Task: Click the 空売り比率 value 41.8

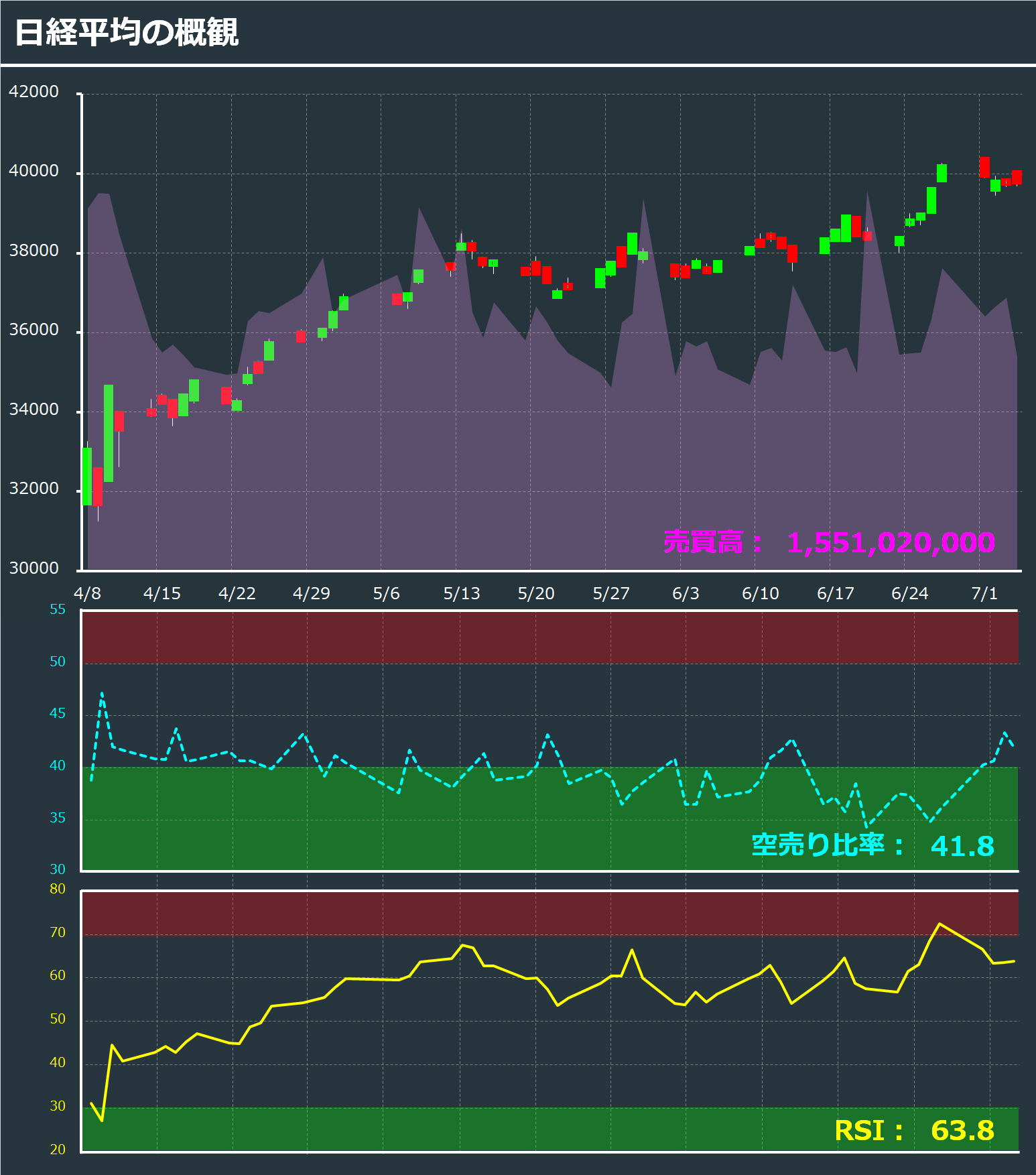Action: click(x=962, y=846)
